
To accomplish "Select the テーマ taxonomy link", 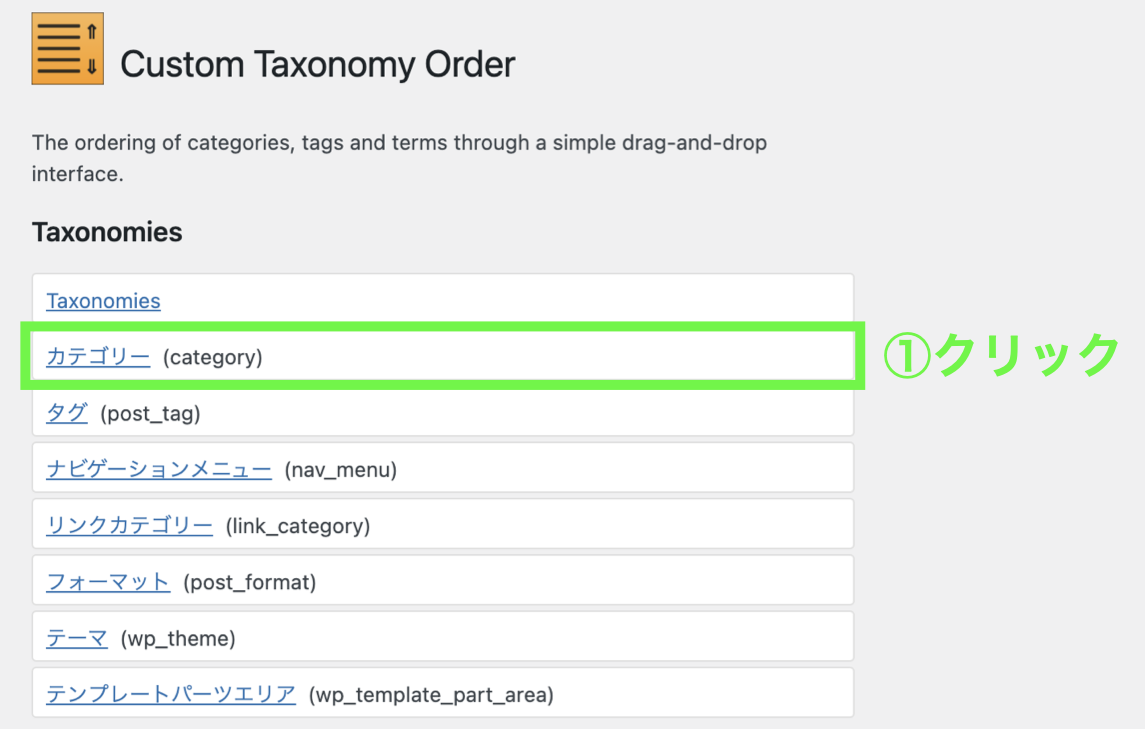I will [x=77, y=637].
